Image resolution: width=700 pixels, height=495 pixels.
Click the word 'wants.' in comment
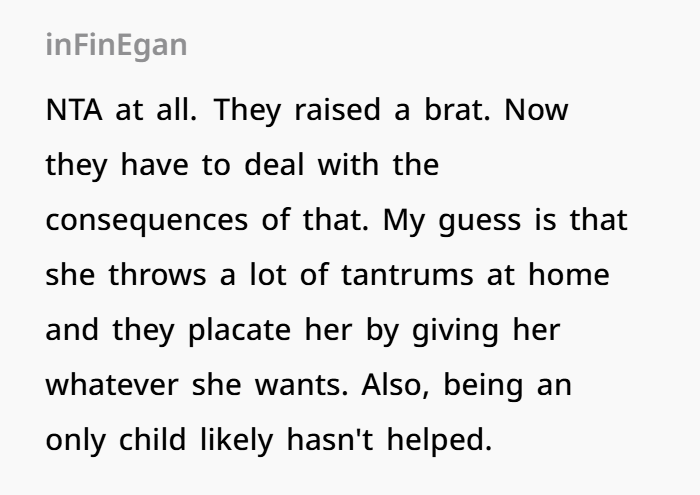(301, 386)
